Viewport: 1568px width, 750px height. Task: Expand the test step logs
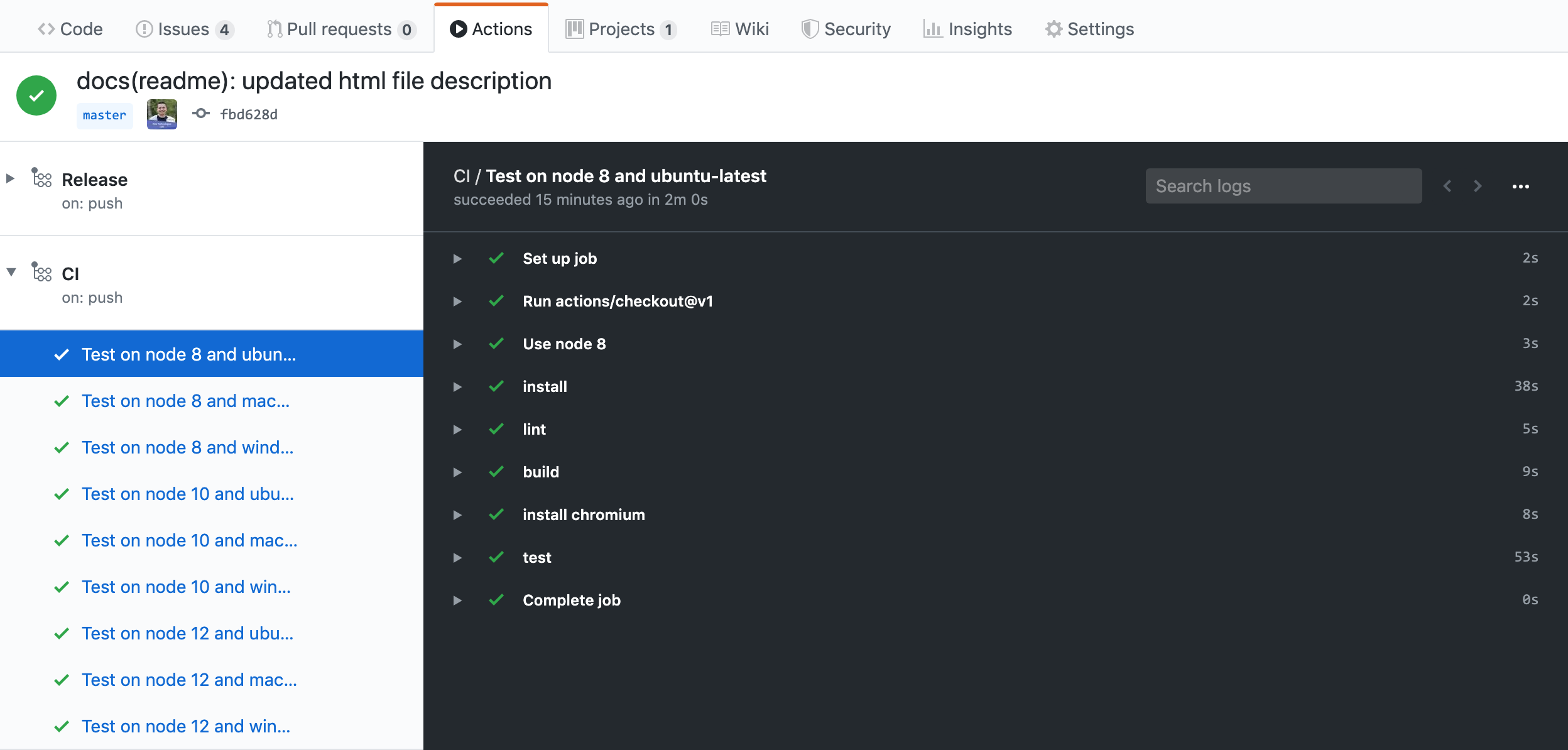pyautogui.click(x=457, y=558)
